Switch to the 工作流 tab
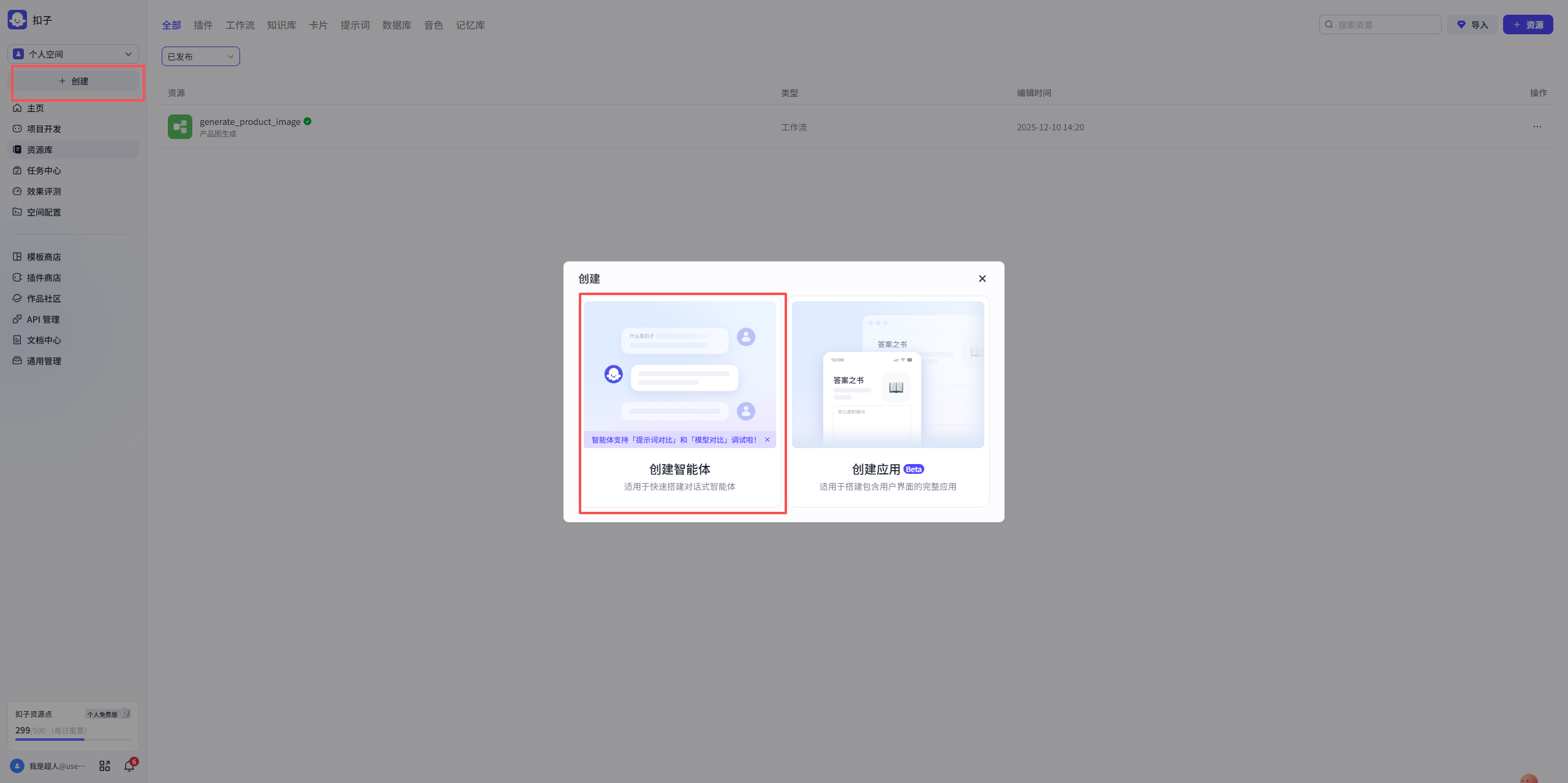The height and width of the screenshot is (783, 1568). tap(239, 25)
